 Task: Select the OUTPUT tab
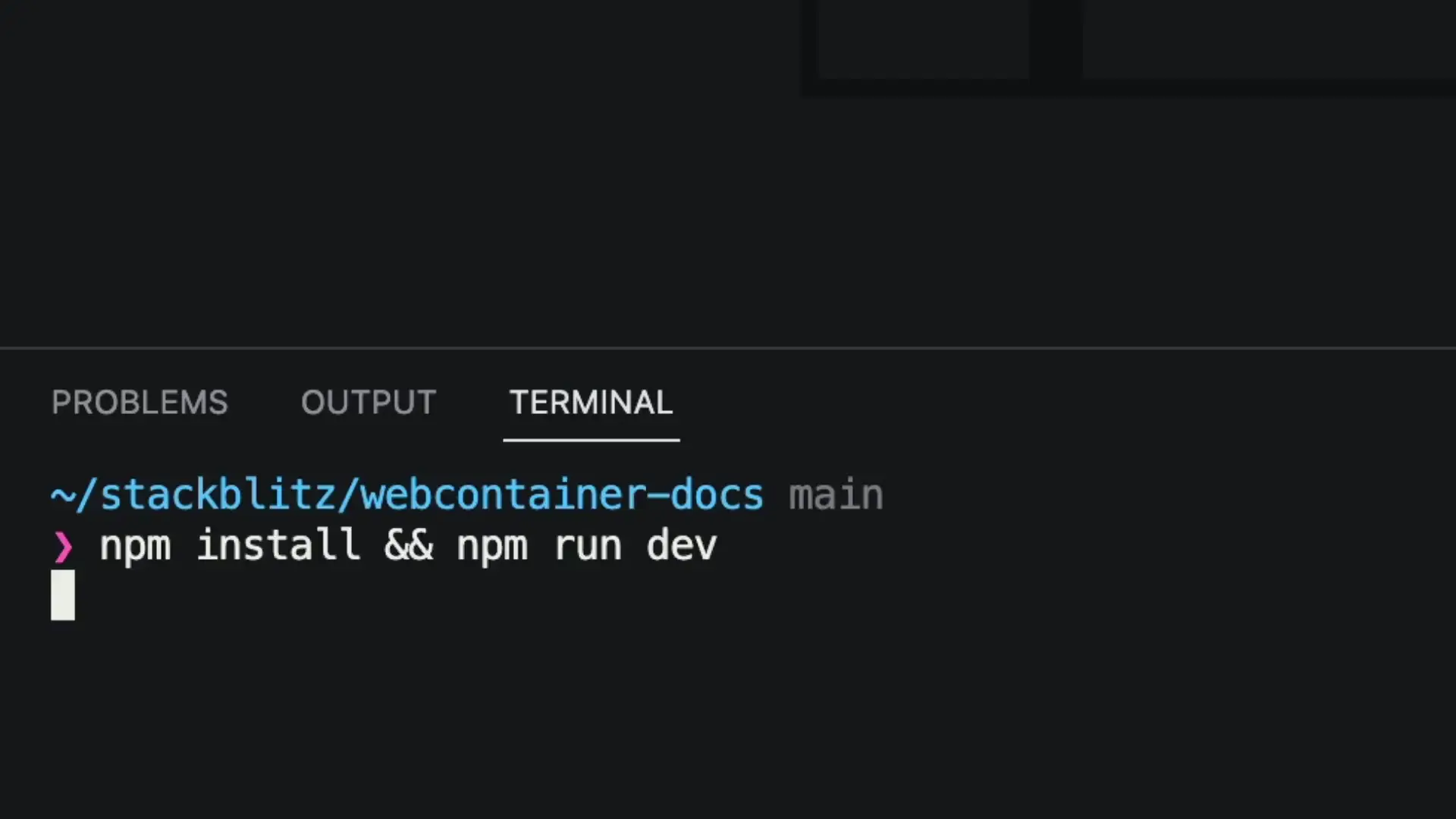[x=368, y=401]
